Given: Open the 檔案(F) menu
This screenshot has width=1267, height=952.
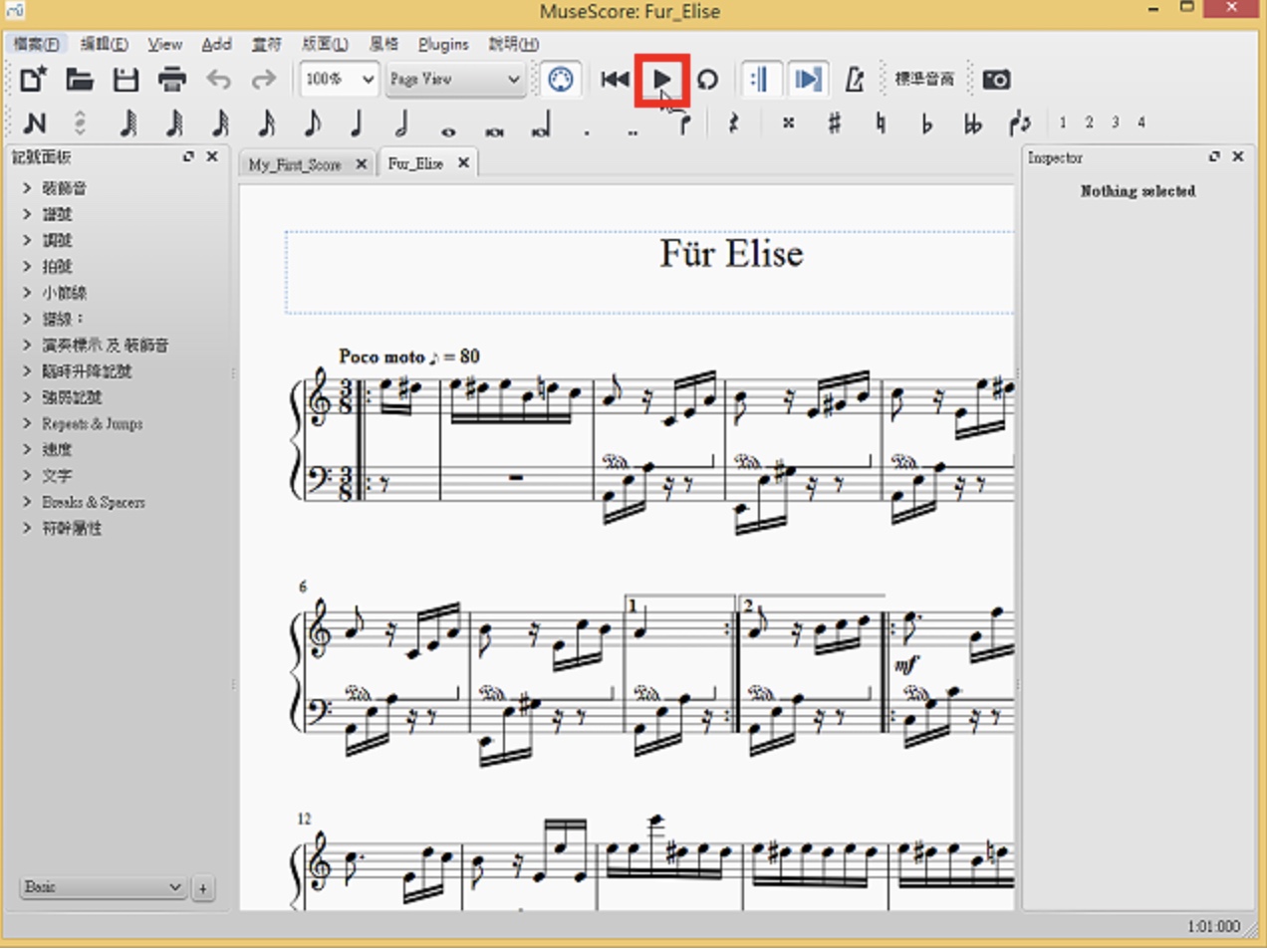Looking at the screenshot, I should (38, 44).
